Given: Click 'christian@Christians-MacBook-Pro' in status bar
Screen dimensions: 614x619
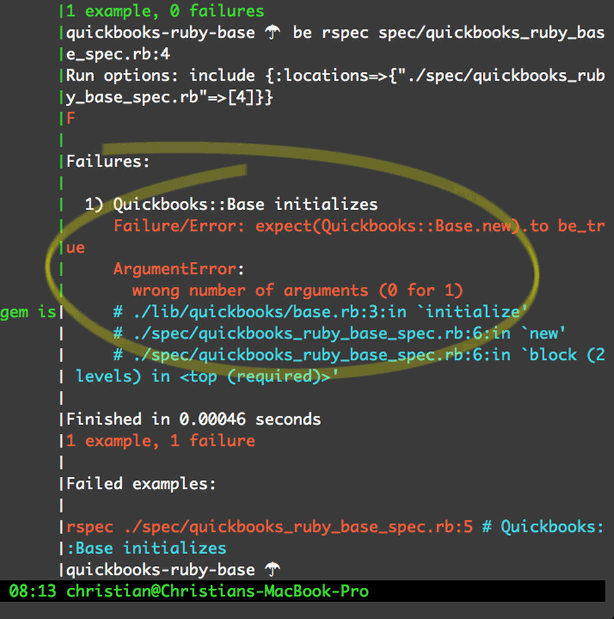Looking at the screenshot, I should click(x=217, y=591).
